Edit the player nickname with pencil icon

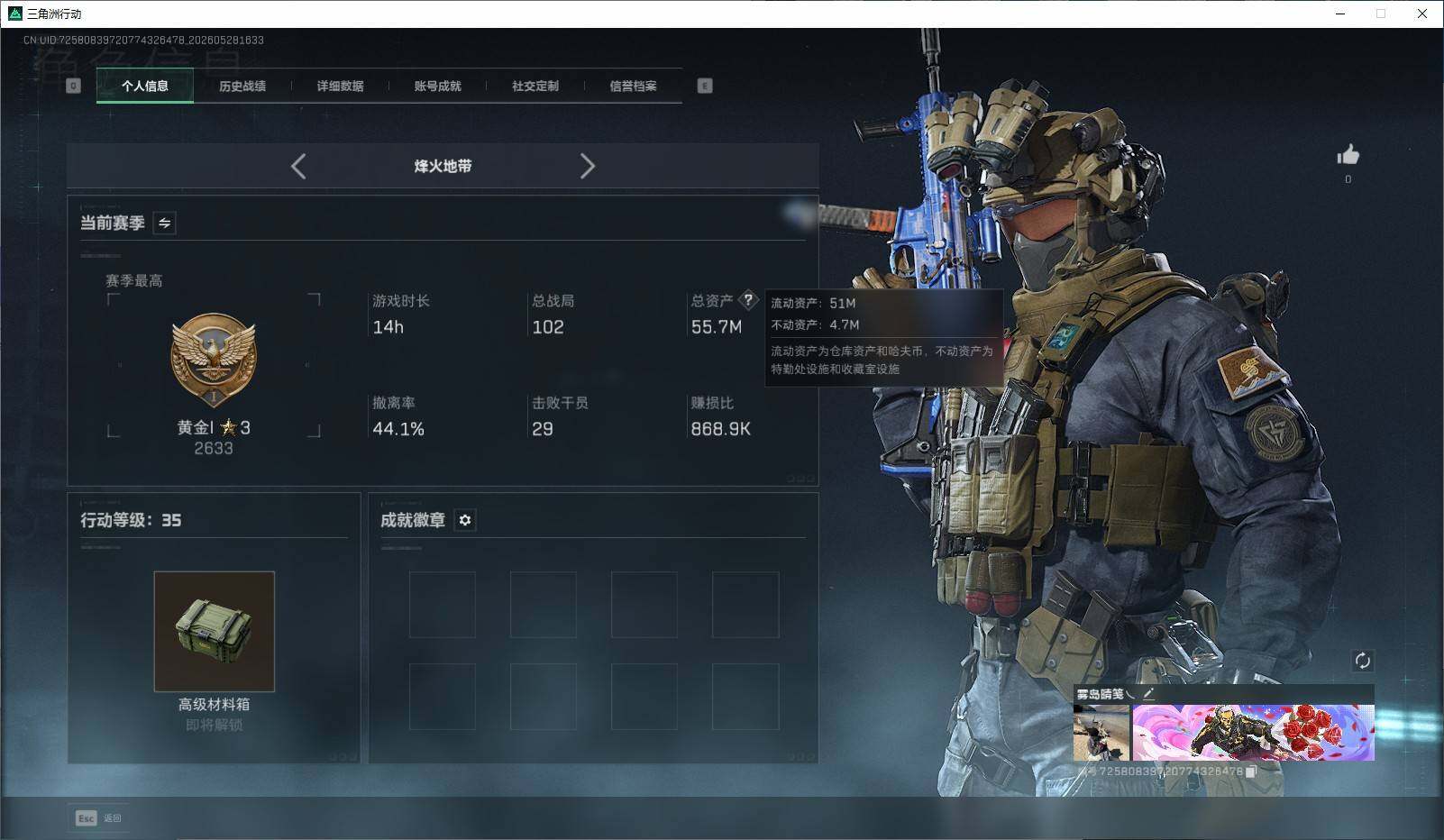pyautogui.click(x=1148, y=694)
